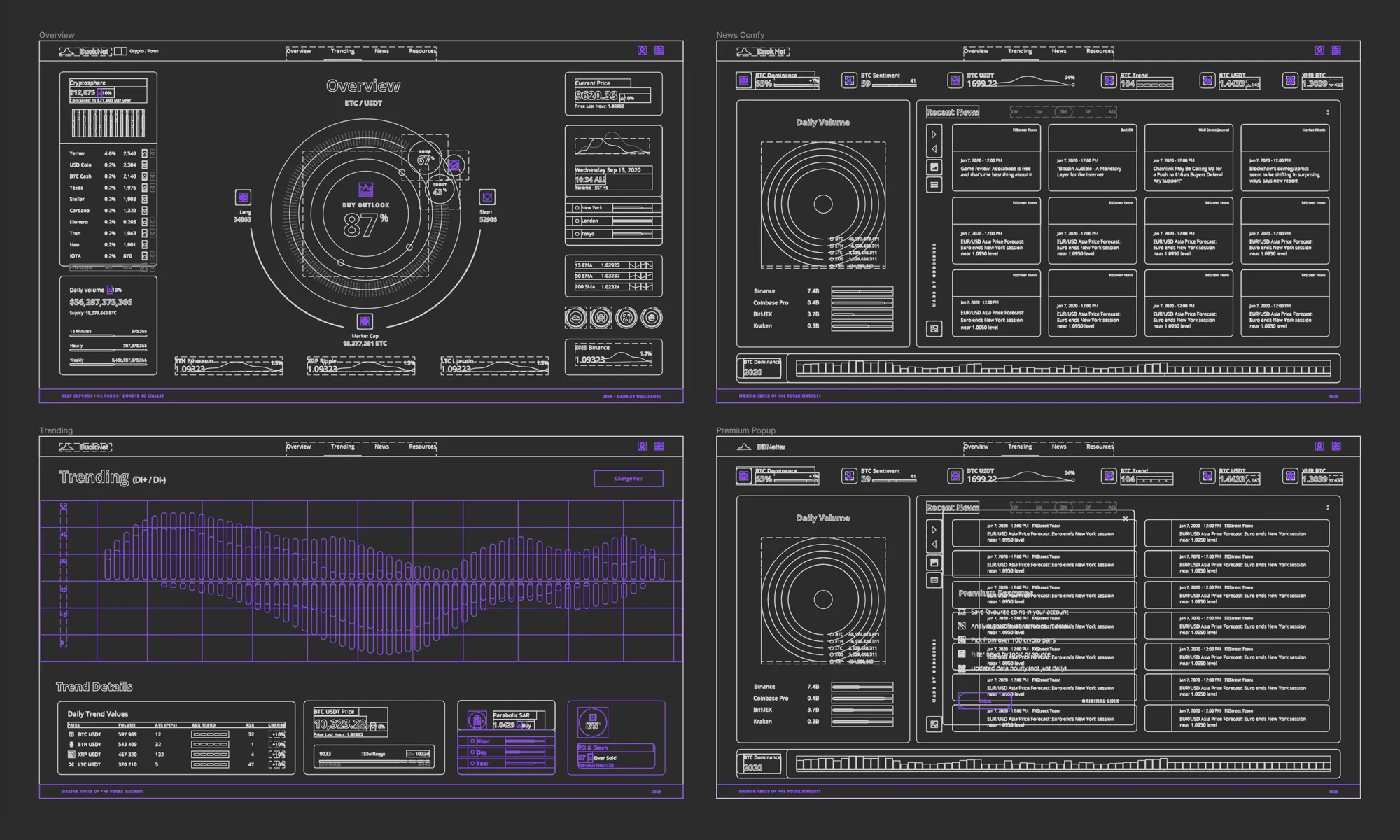Click the Short icon on Overview artboard
1400x840 pixels.
pyautogui.click(x=487, y=197)
